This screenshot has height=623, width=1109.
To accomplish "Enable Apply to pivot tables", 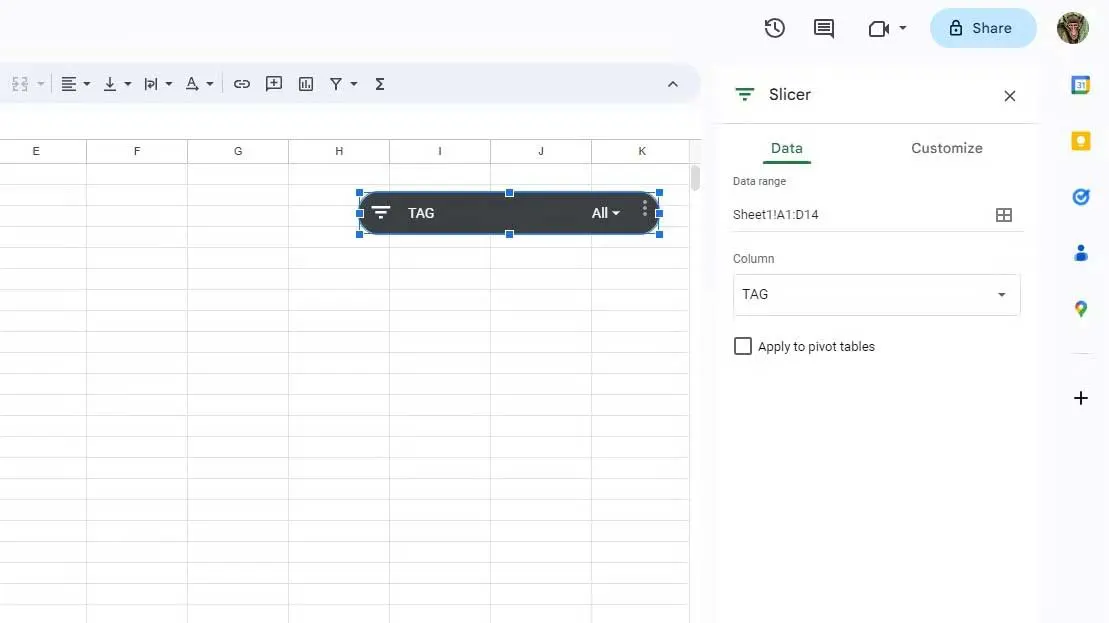I will click(743, 346).
